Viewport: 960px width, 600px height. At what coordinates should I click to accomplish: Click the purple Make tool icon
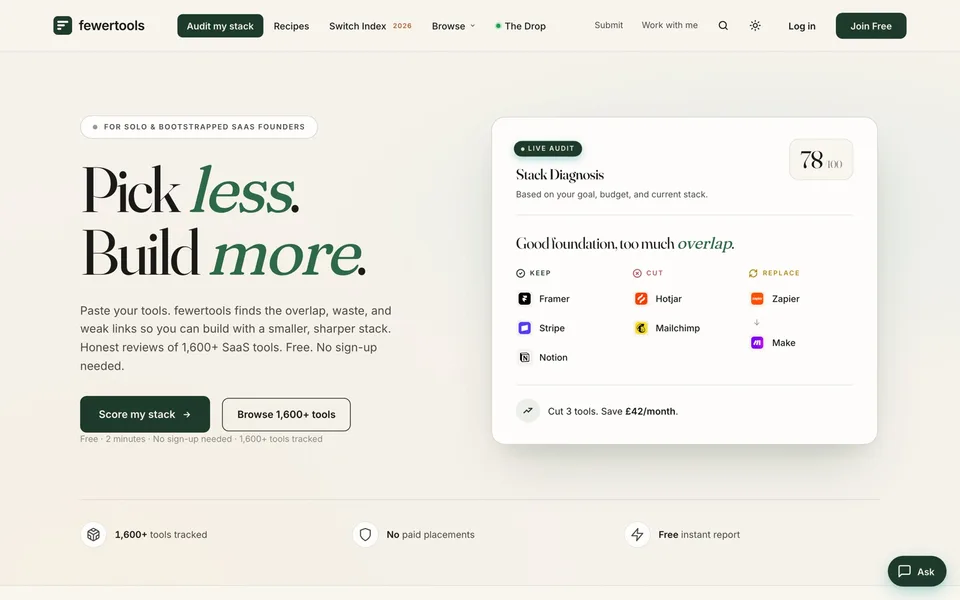(x=757, y=343)
